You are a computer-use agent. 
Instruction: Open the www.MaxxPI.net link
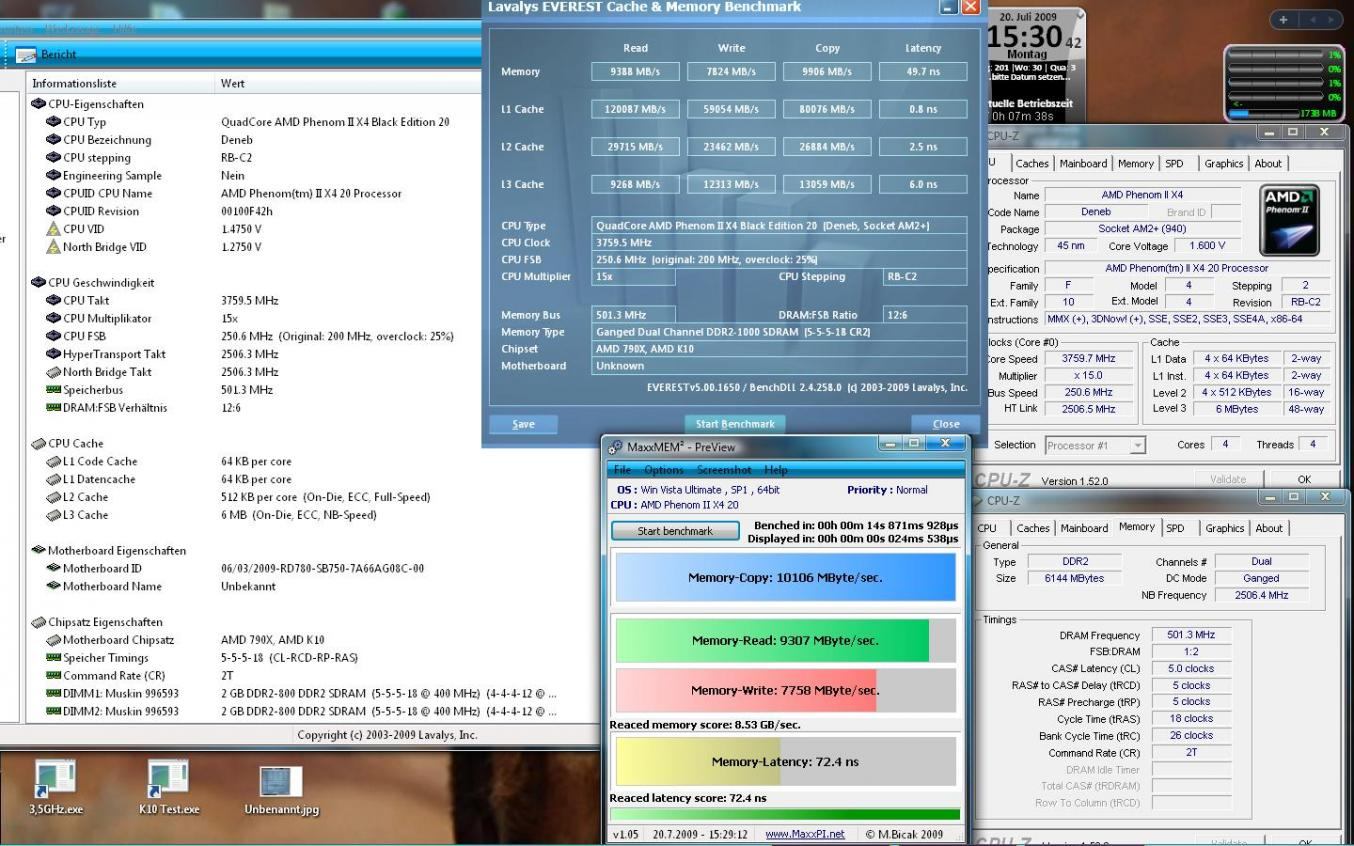tap(805, 834)
